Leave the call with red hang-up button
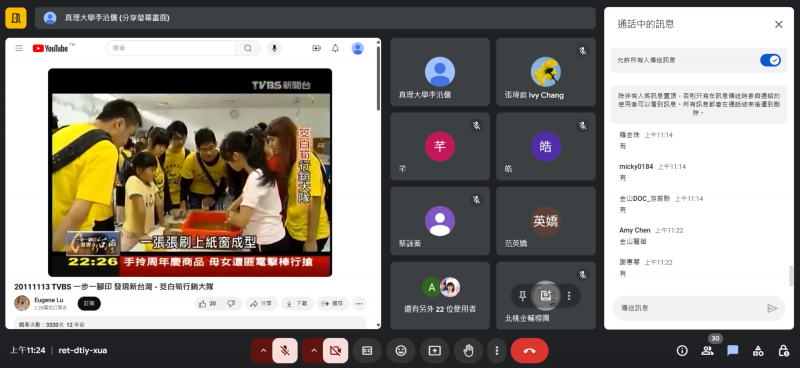 (529, 351)
